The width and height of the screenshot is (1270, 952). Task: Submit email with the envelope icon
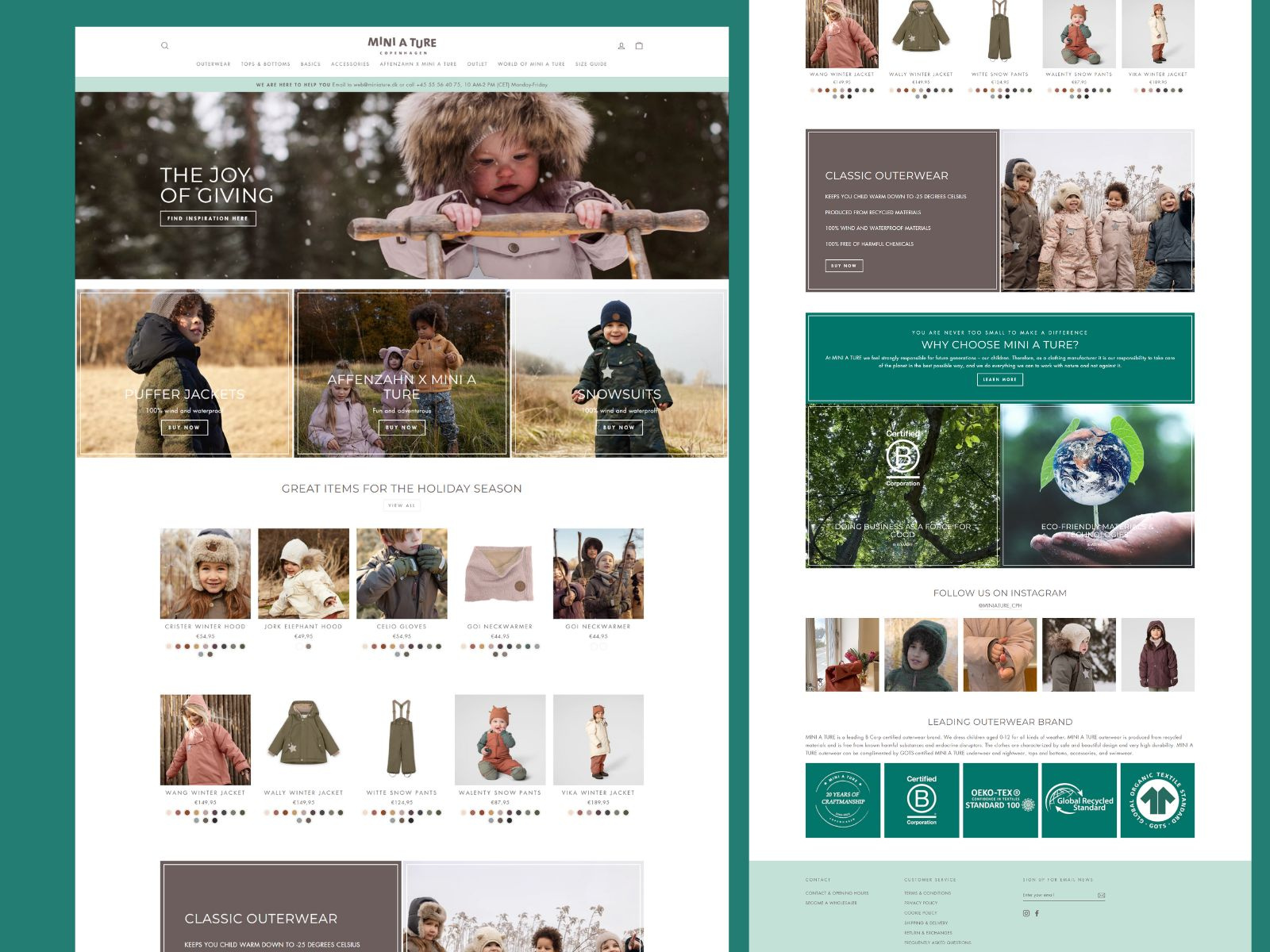coord(1101,896)
